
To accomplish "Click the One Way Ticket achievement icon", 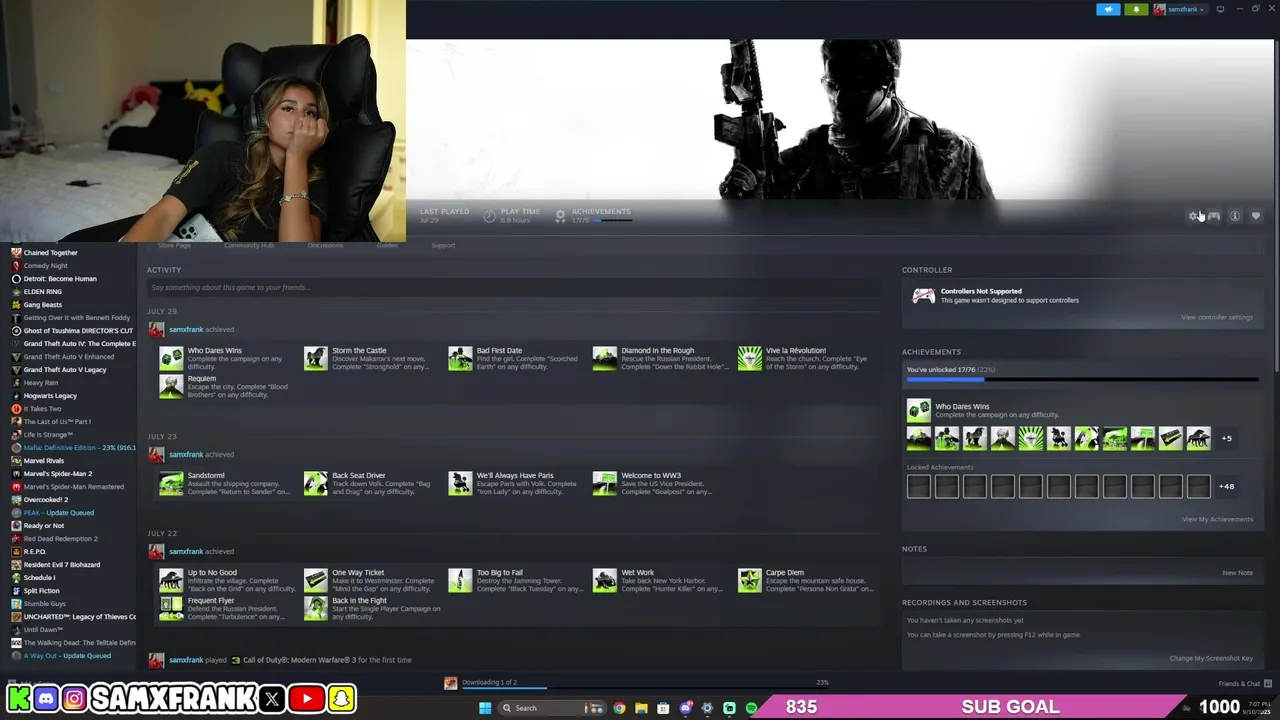I will [316, 580].
